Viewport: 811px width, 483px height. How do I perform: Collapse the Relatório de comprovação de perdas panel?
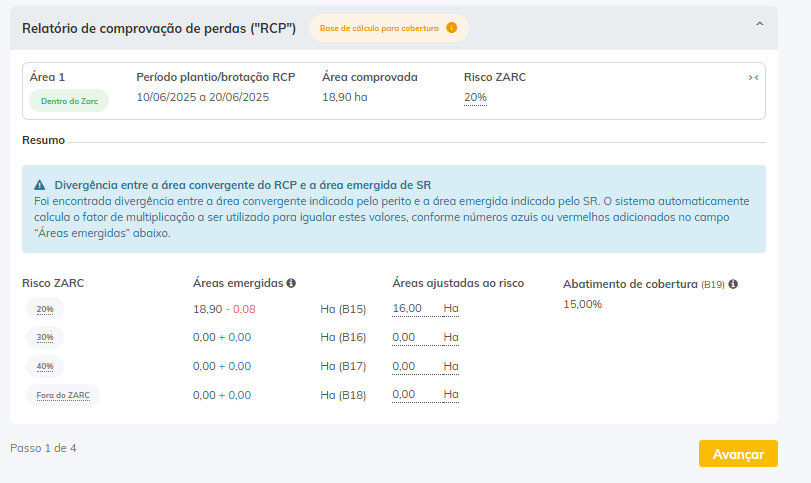(759, 24)
